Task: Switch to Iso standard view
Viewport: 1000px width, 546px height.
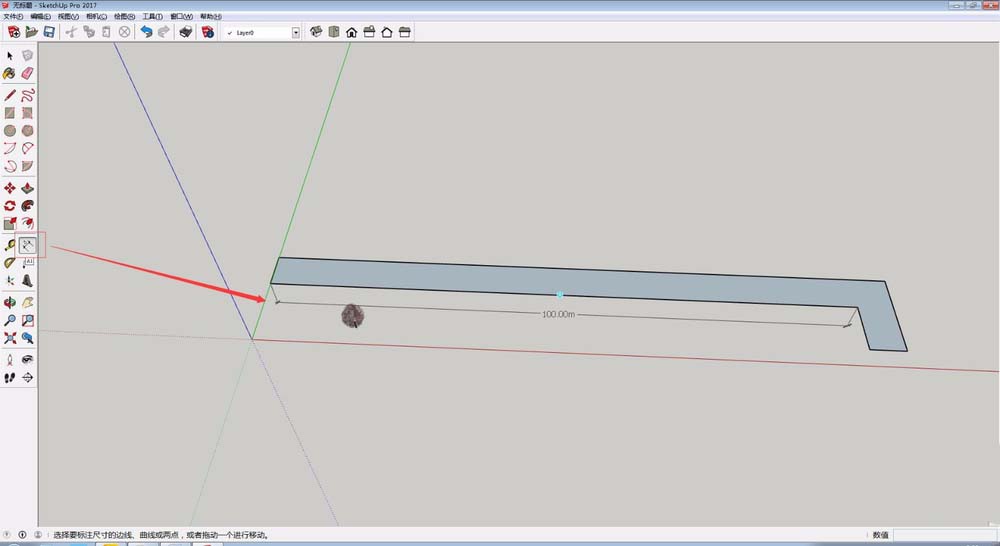Action: tap(316, 32)
